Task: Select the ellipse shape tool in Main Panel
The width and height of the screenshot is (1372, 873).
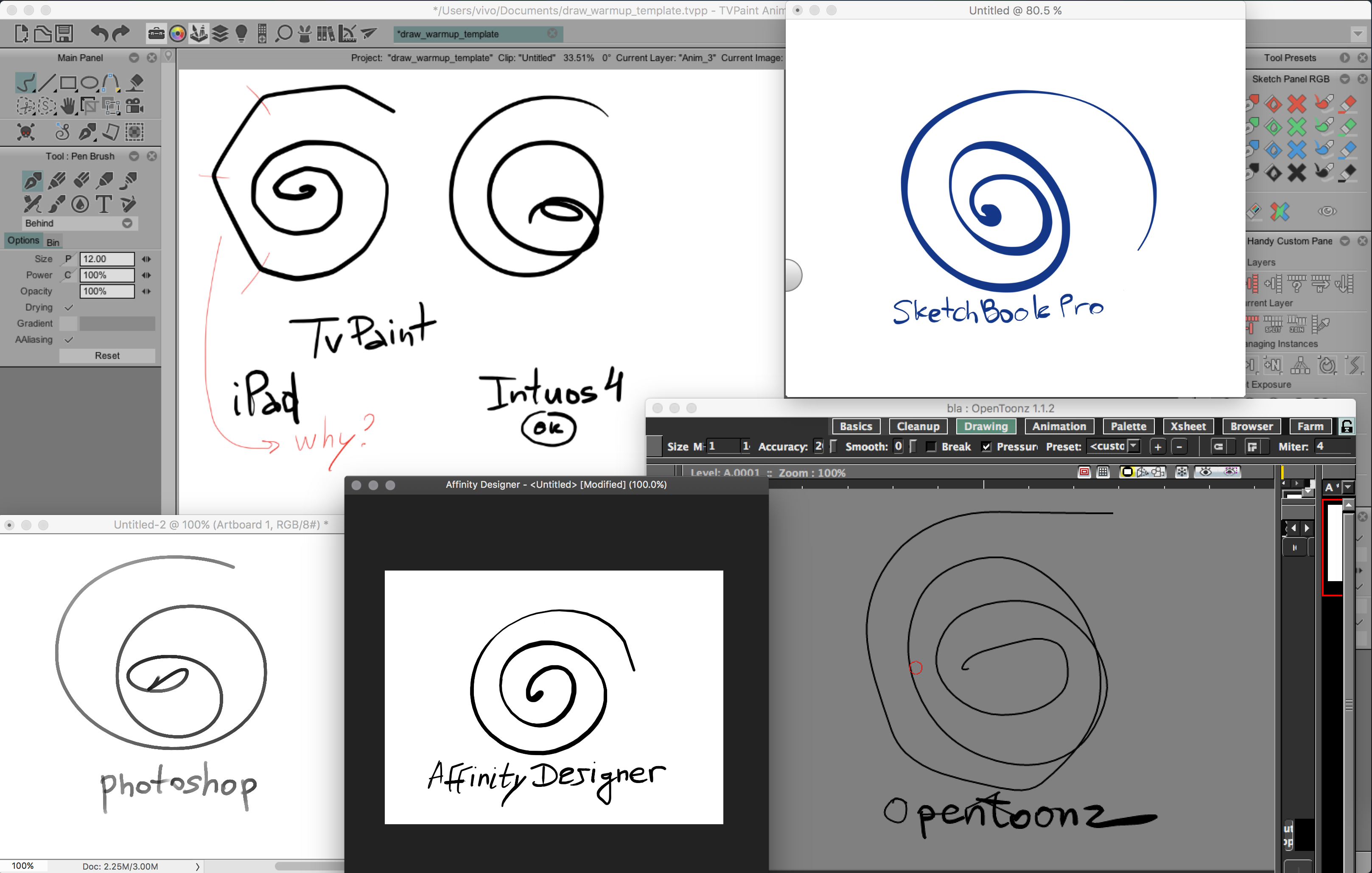Action: pyautogui.click(x=90, y=83)
